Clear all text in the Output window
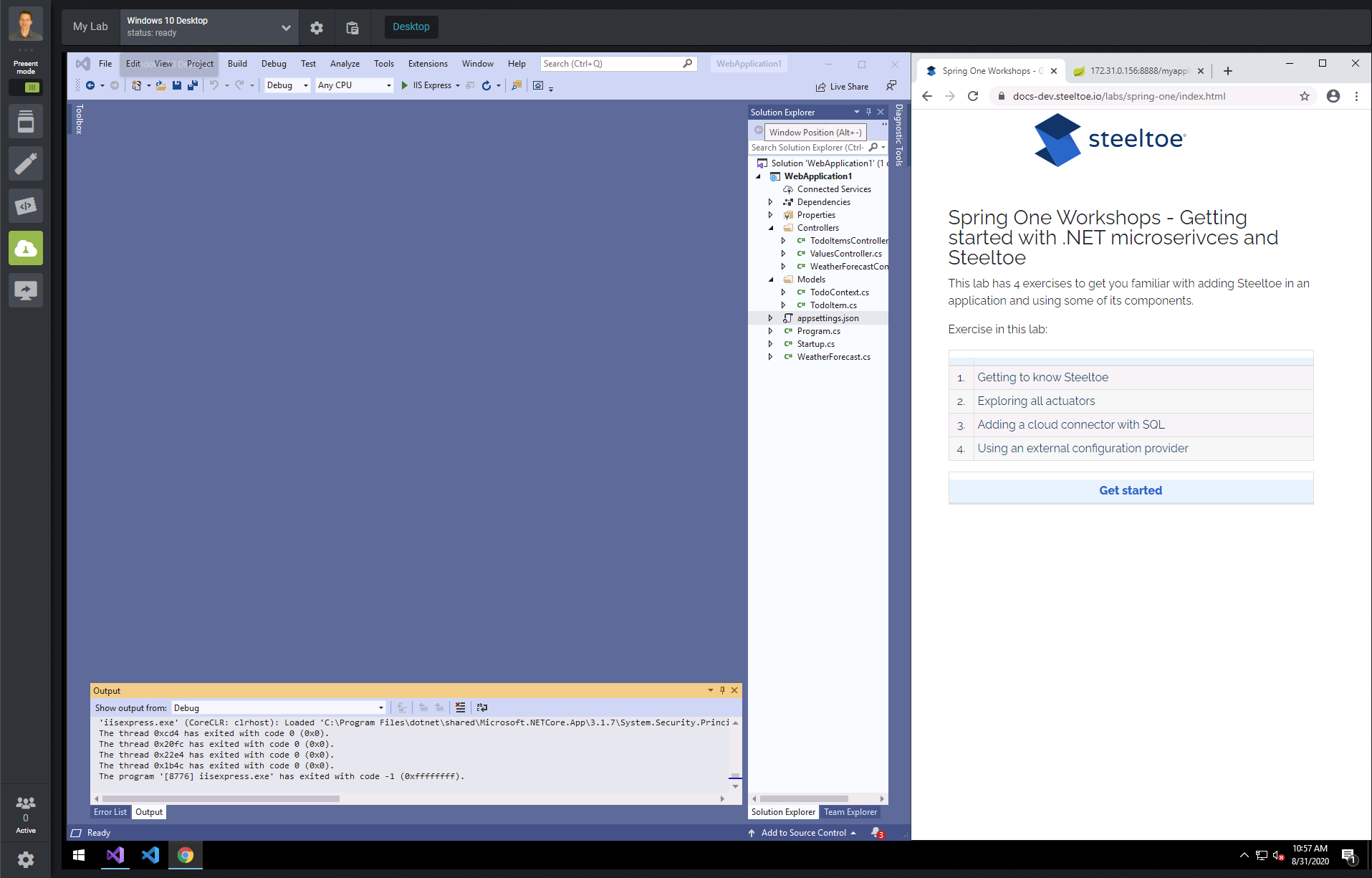The image size is (1372, 878). [x=460, y=708]
